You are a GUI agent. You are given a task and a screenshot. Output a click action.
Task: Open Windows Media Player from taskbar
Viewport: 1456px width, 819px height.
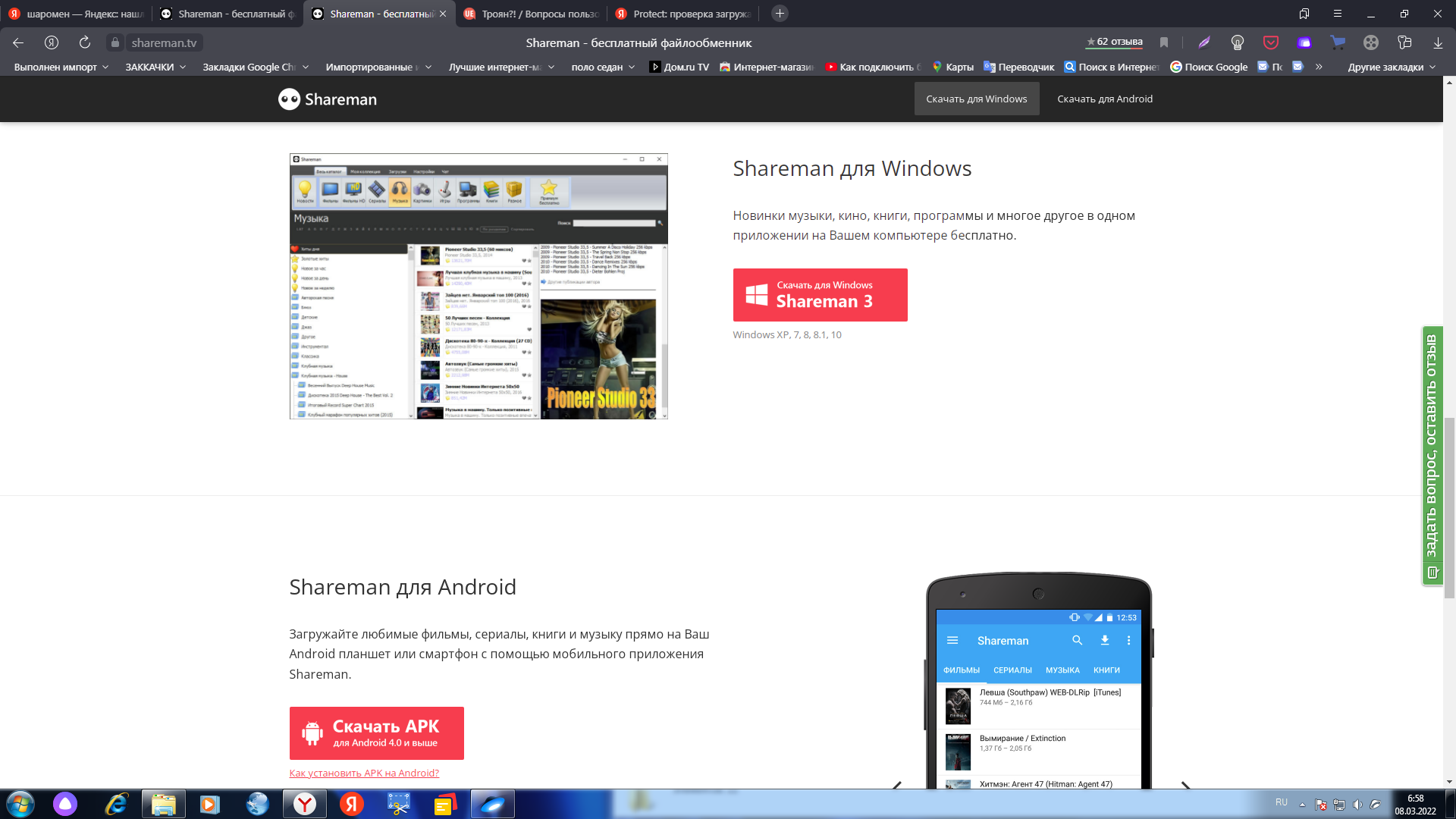(x=210, y=804)
